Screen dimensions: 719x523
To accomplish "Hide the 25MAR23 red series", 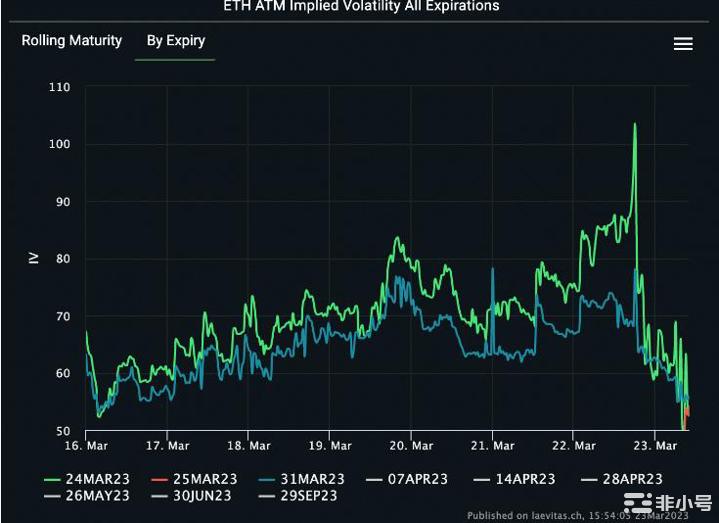I will (199, 479).
